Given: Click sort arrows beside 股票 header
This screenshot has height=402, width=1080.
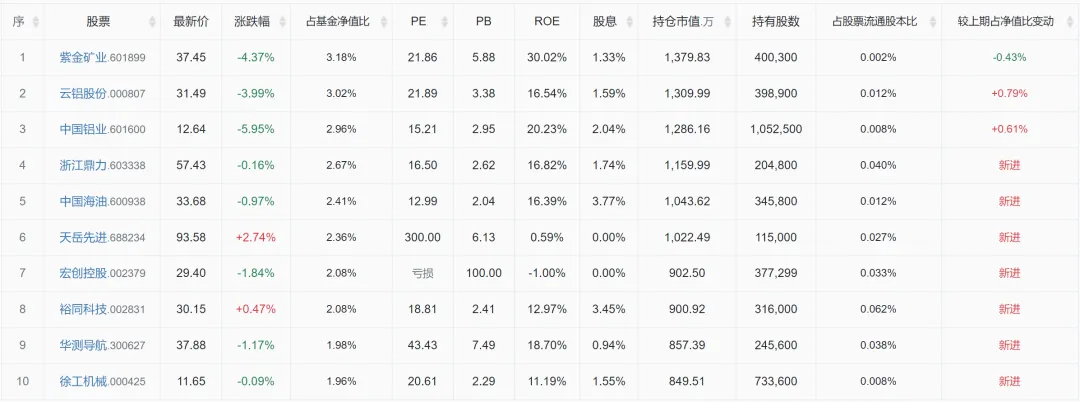Looking at the screenshot, I should pos(152,22).
